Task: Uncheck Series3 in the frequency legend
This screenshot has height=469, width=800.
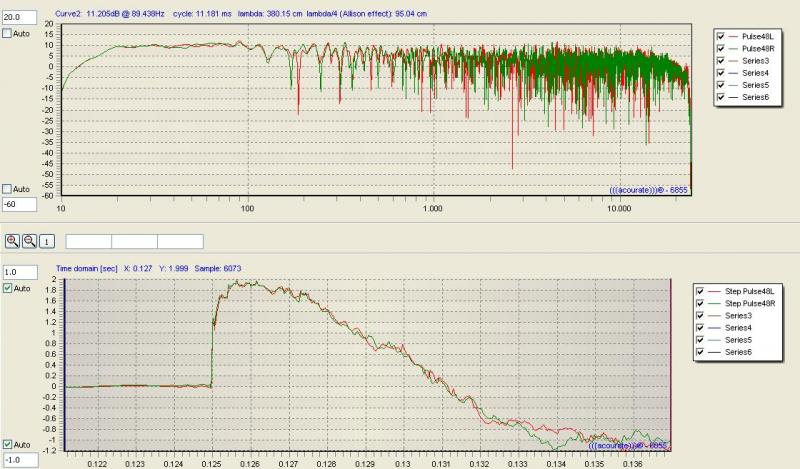Action: (x=720, y=61)
